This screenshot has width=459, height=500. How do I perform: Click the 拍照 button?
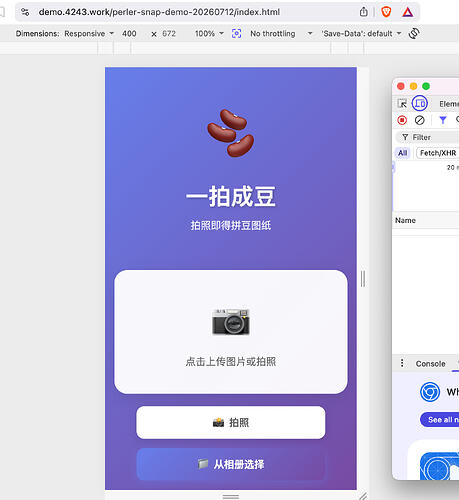tap(231, 422)
